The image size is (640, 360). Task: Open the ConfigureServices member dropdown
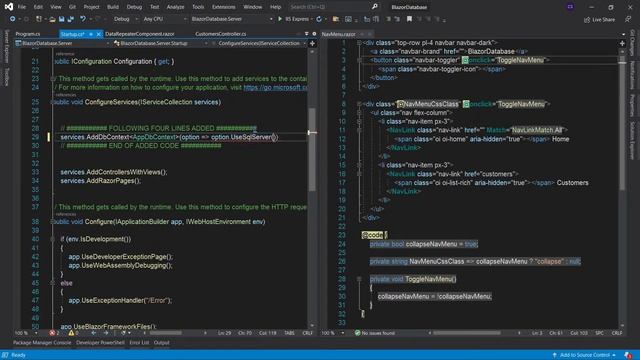point(260,43)
